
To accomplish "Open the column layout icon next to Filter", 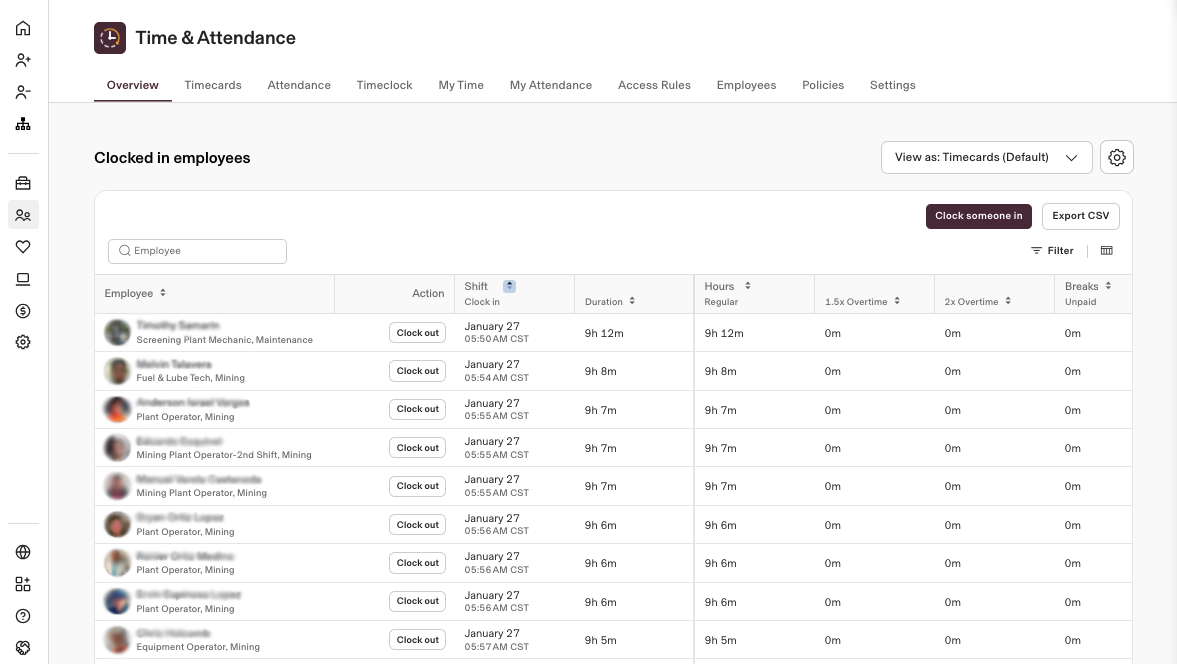I will (x=1106, y=251).
